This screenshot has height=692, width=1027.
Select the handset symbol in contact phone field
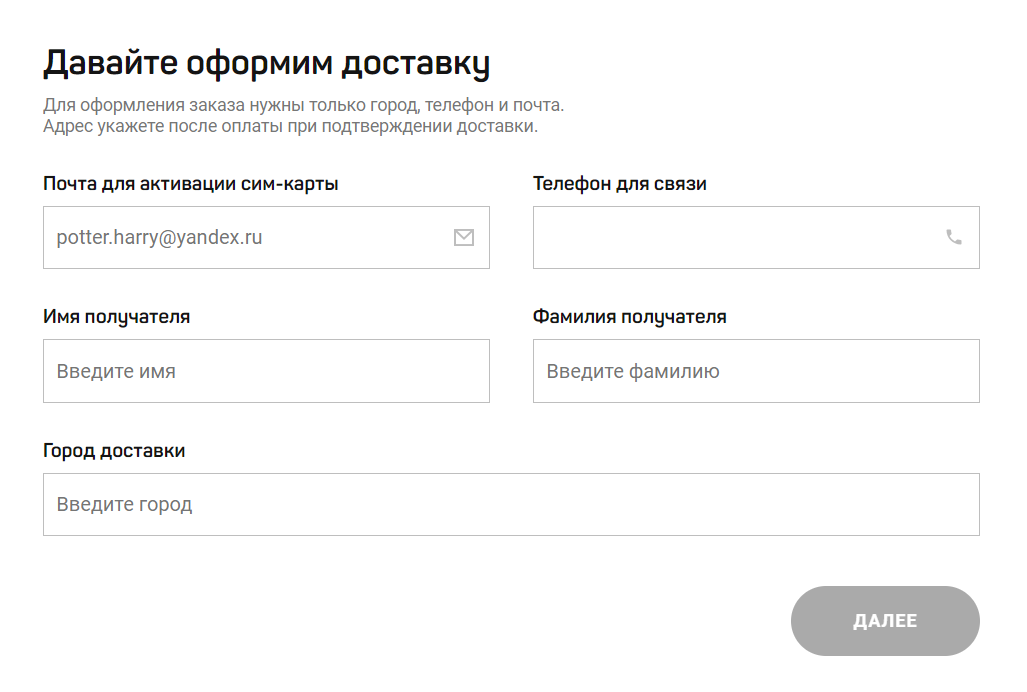[953, 238]
